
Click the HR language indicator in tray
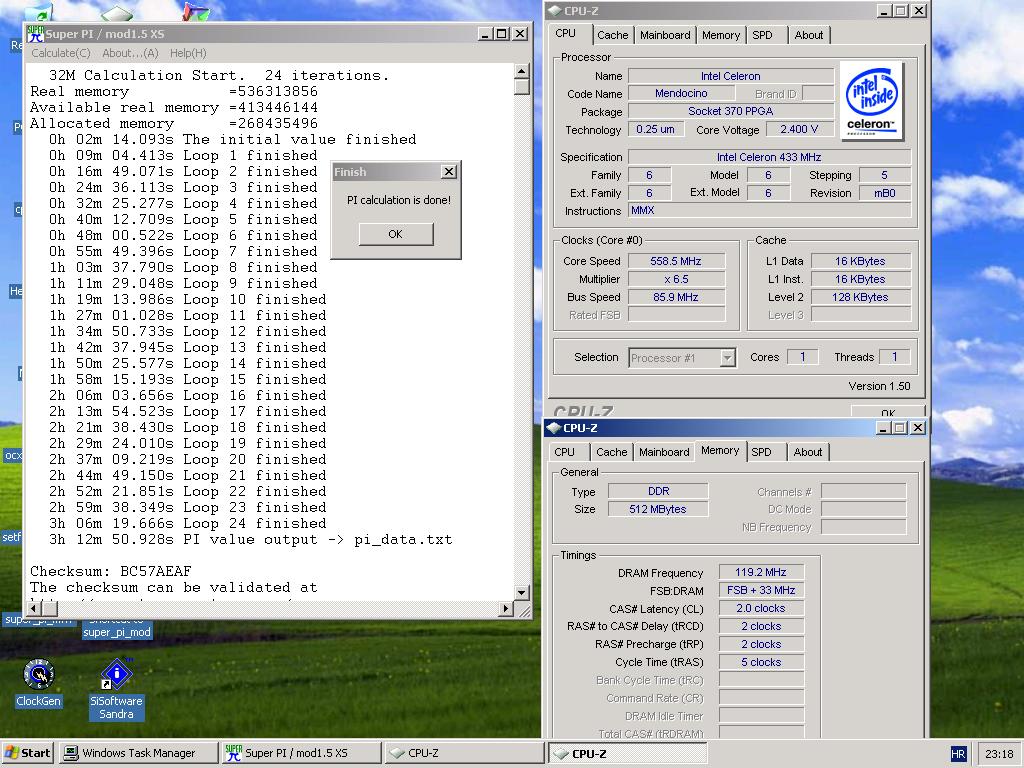958,754
